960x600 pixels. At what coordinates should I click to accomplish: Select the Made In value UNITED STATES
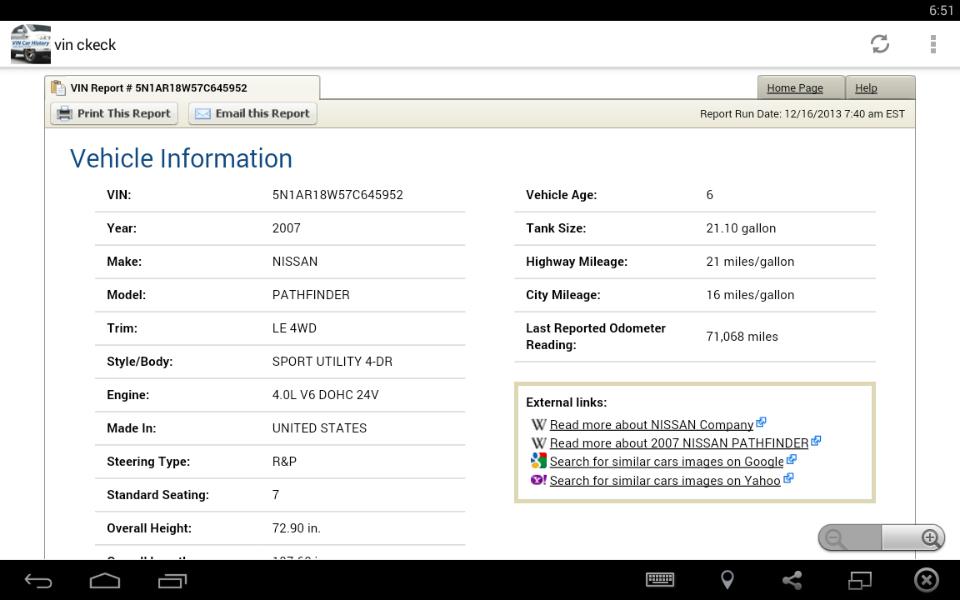point(319,428)
